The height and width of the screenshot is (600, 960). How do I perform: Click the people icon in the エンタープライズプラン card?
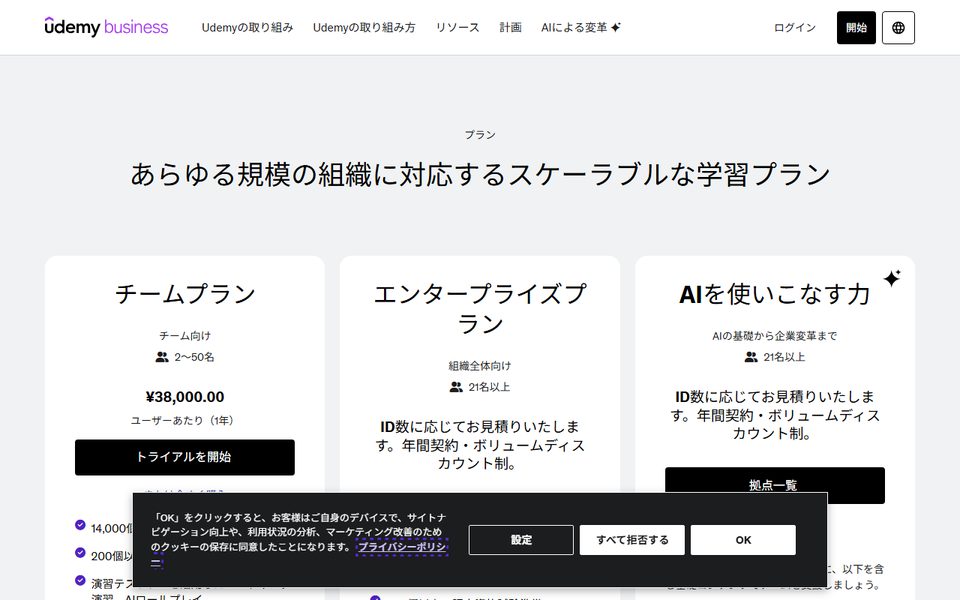coord(456,387)
